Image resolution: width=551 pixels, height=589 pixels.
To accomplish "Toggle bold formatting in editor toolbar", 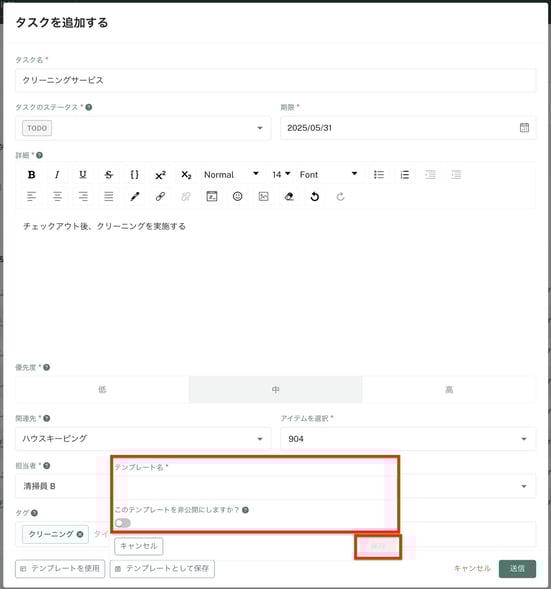I will coord(32,175).
